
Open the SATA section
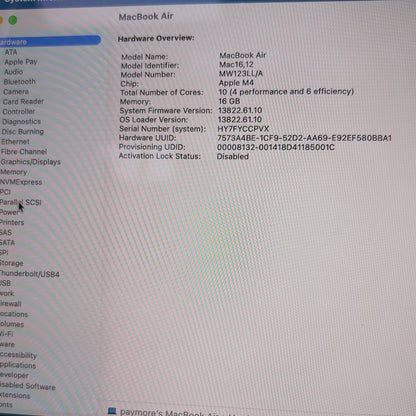coord(7,243)
